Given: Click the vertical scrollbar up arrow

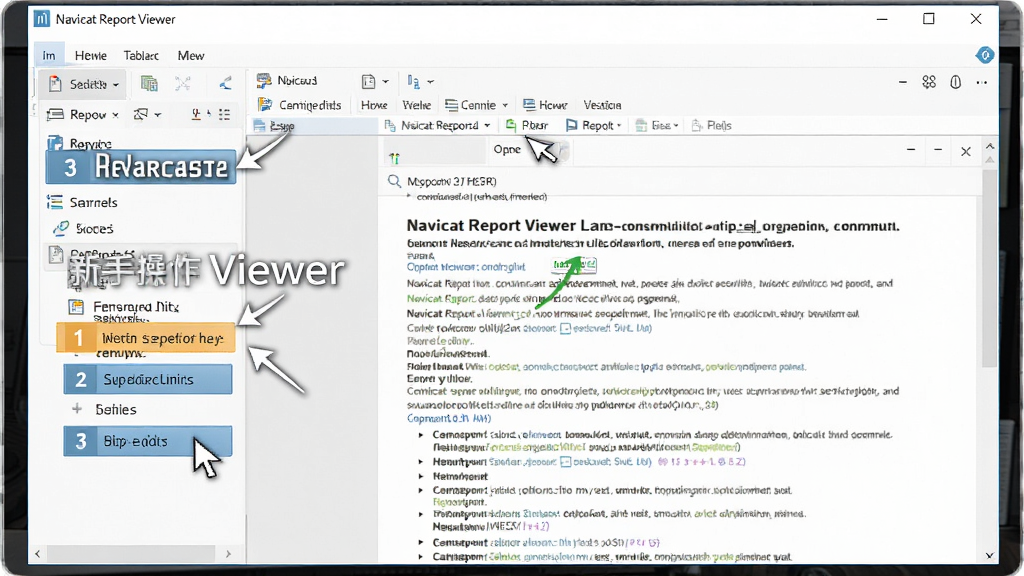Looking at the screenshot, I should click(x=990, y=146).
